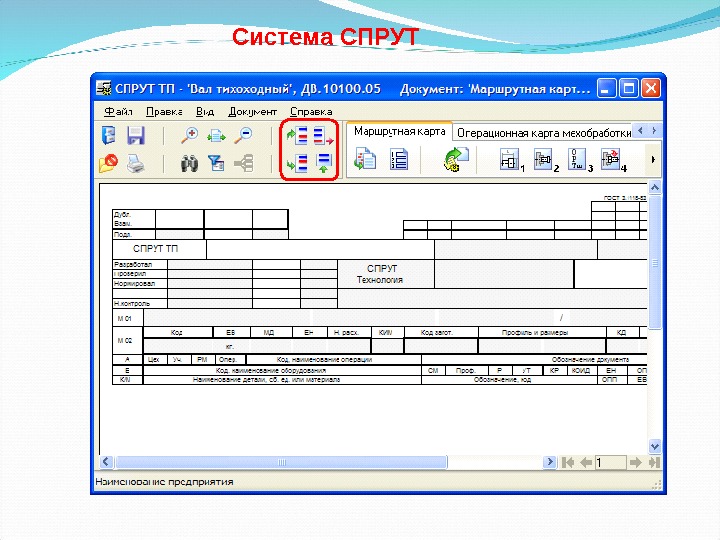Click the Профиль и размеры header
Image resolution: width=720 pixels, height=540 pixels.
click(542, 332)
